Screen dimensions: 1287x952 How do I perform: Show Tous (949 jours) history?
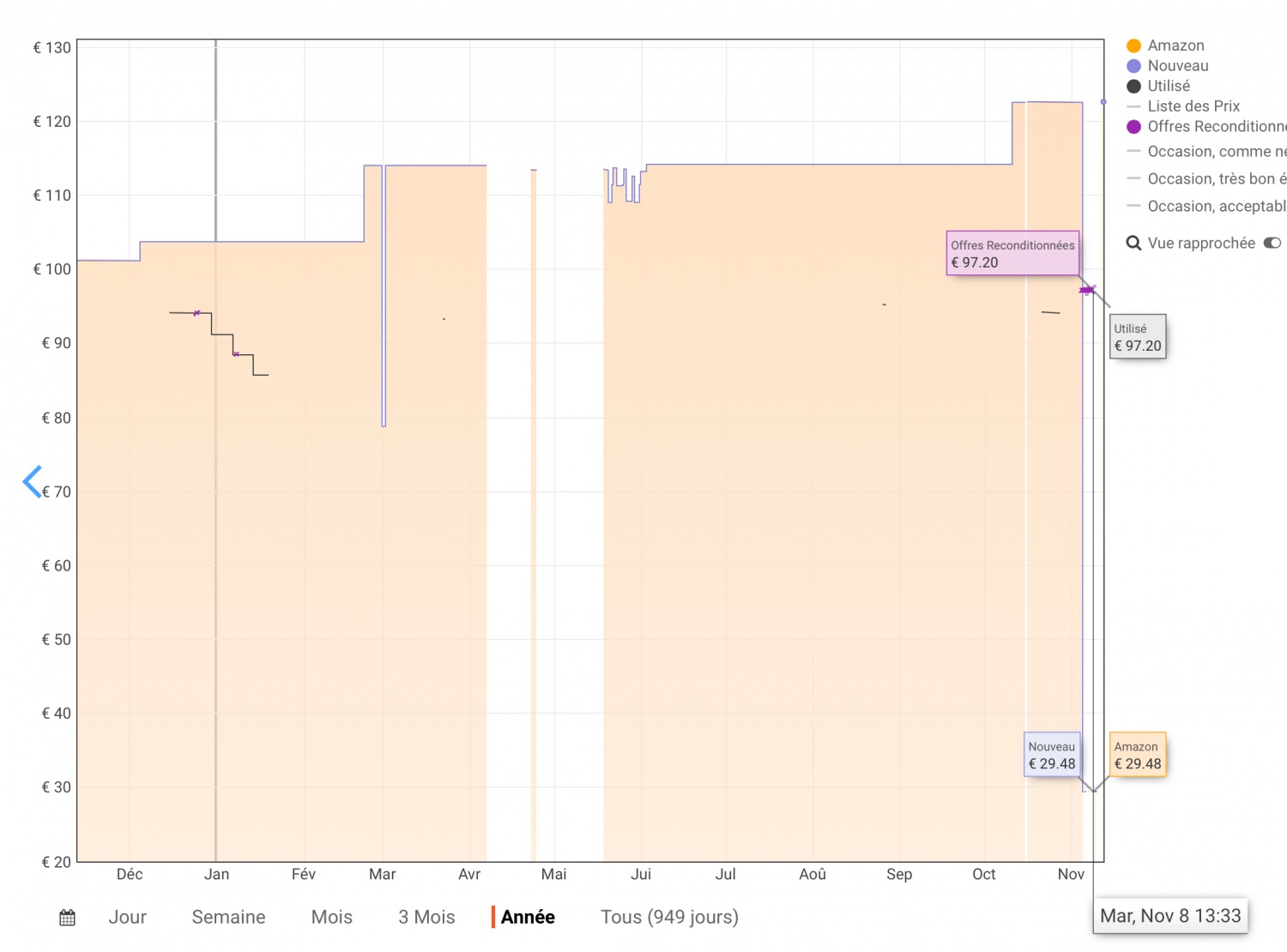click(669, 918)
